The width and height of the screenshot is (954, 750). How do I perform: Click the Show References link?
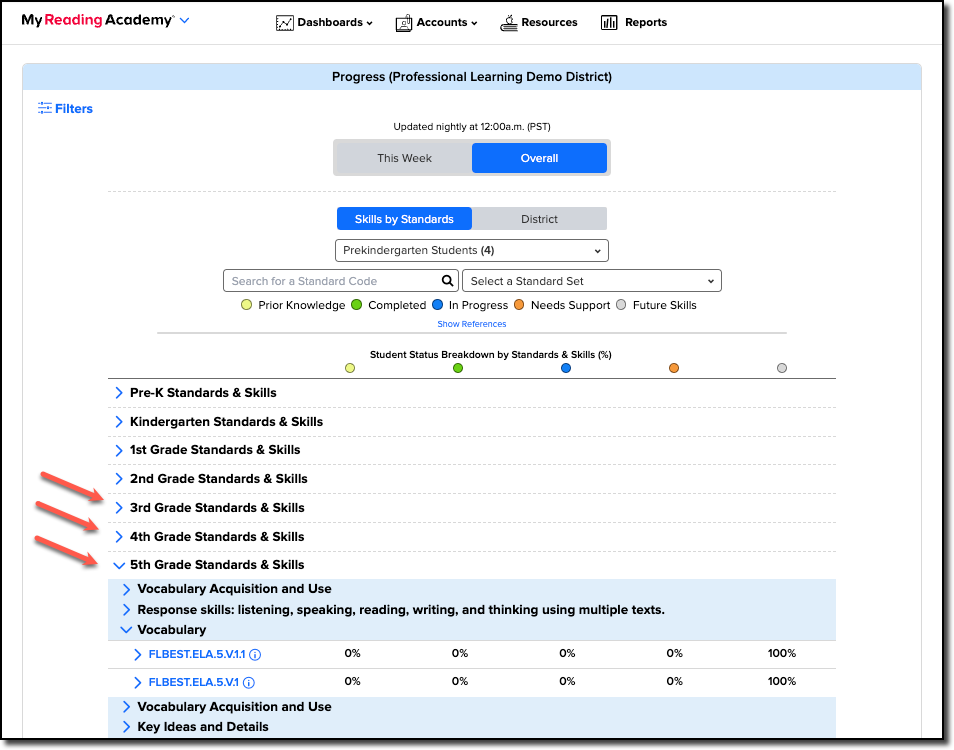pyautogui.click(x=472, y=324)
